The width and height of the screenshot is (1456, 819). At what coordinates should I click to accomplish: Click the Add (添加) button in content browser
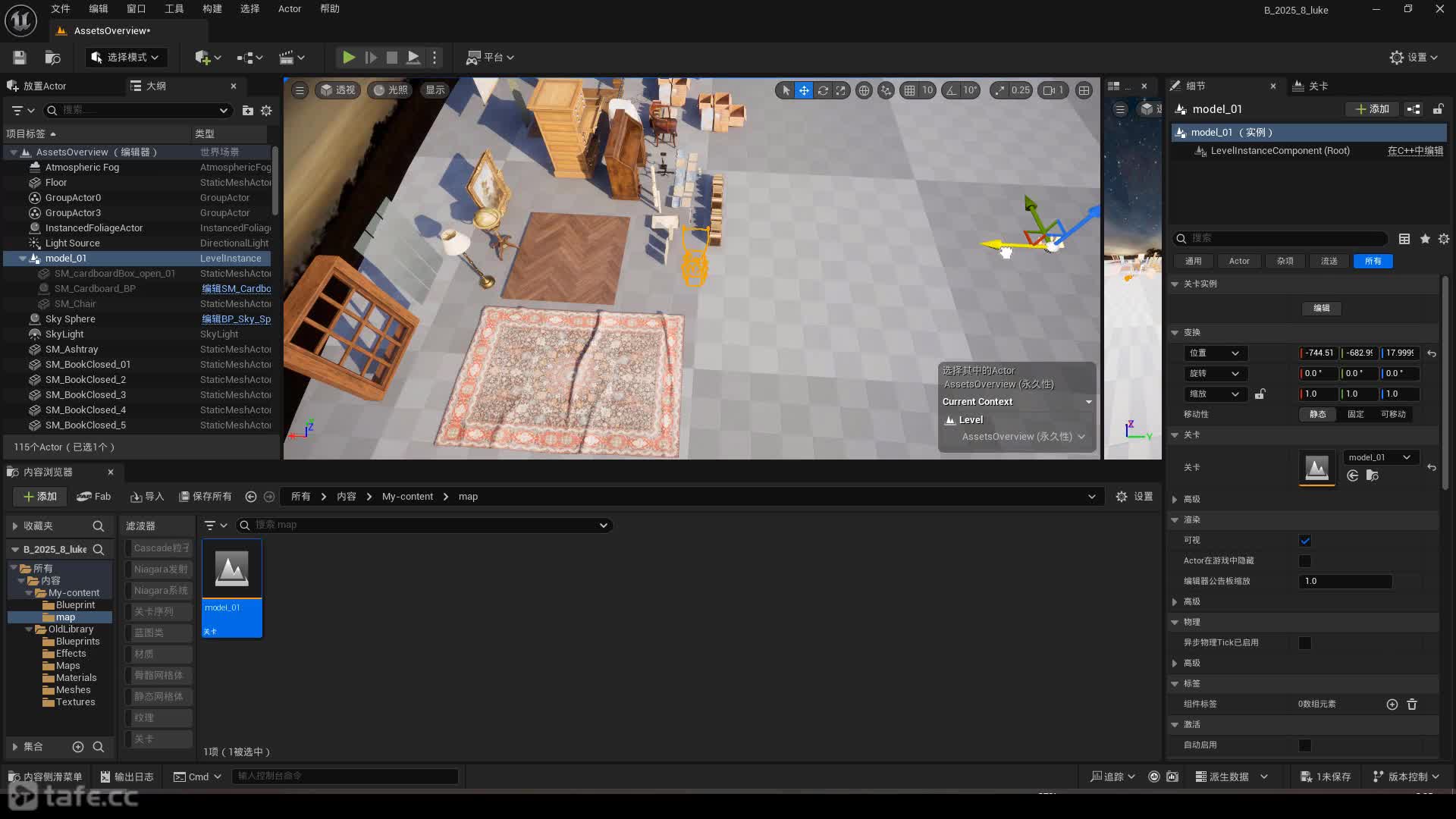[40, 497]
